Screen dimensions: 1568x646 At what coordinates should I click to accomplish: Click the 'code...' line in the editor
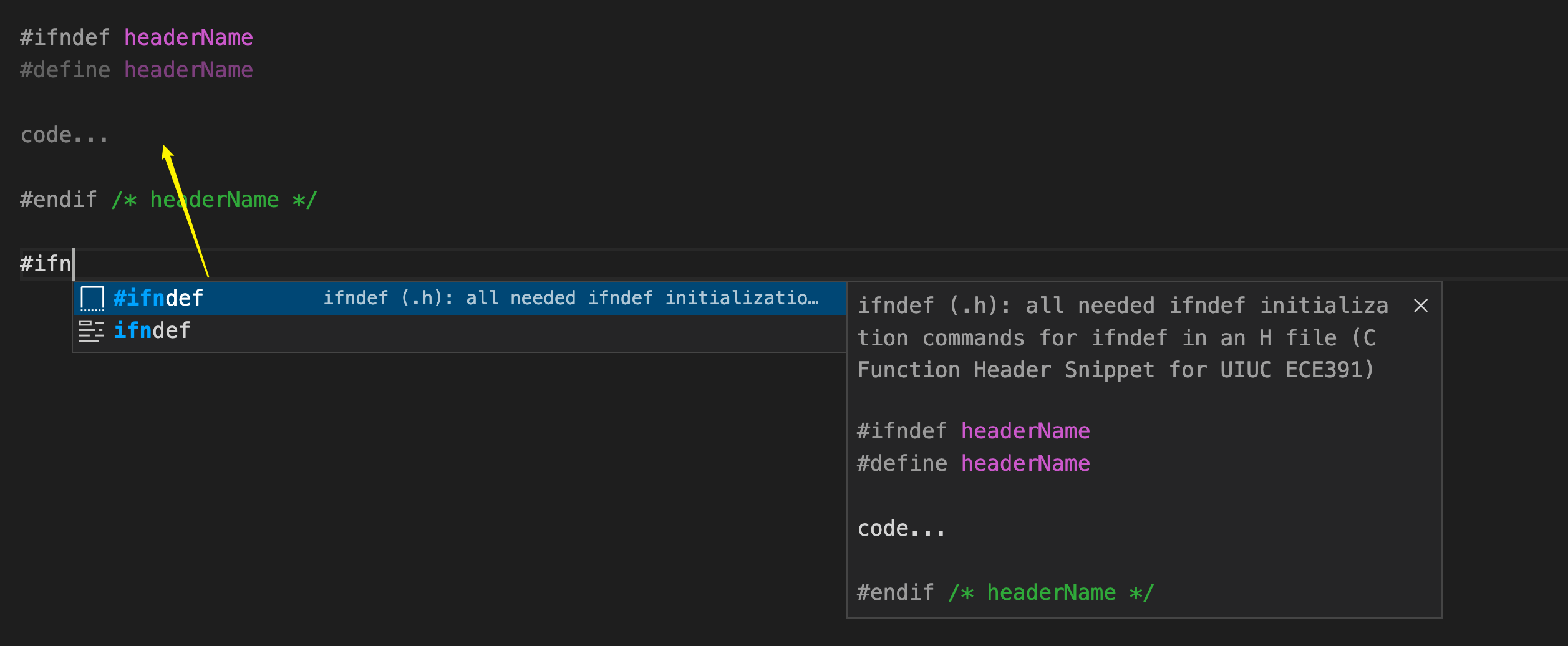click(64, 135)
